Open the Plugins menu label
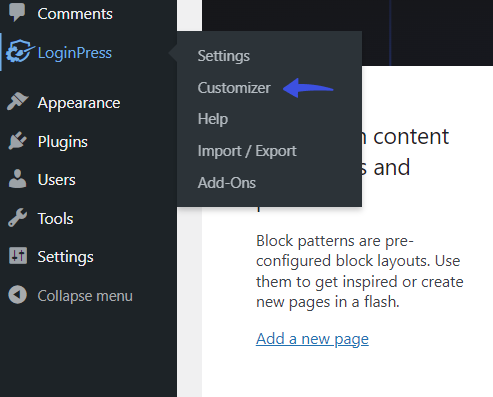The width and height of the screenshot is (493, 397). (x=63, y=142)
